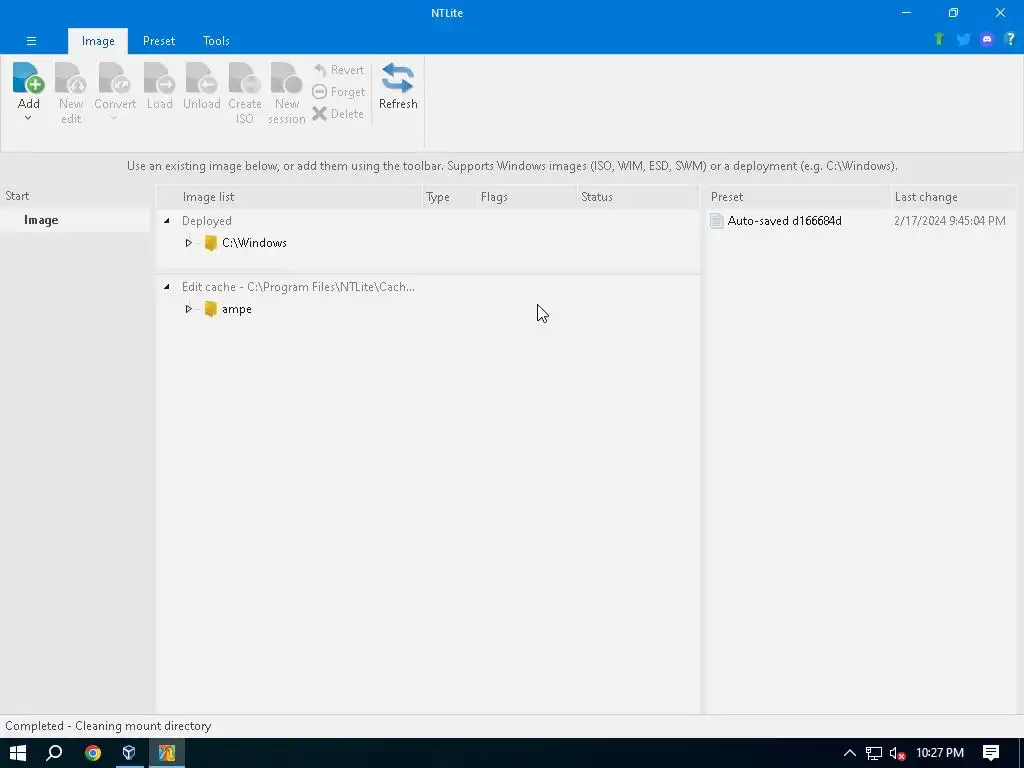
Task: Click the Delete button
Action: (x=338, y=114)
